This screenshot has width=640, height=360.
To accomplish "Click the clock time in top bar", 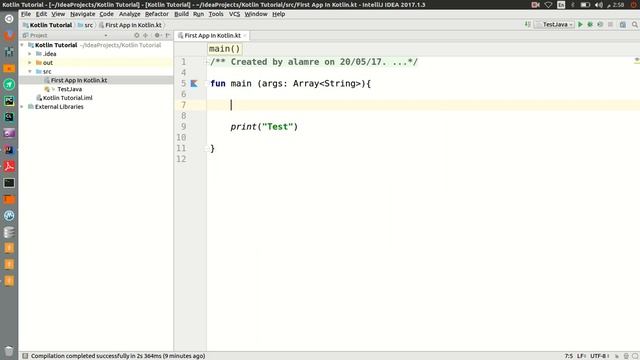I will [x=618, y=4].
